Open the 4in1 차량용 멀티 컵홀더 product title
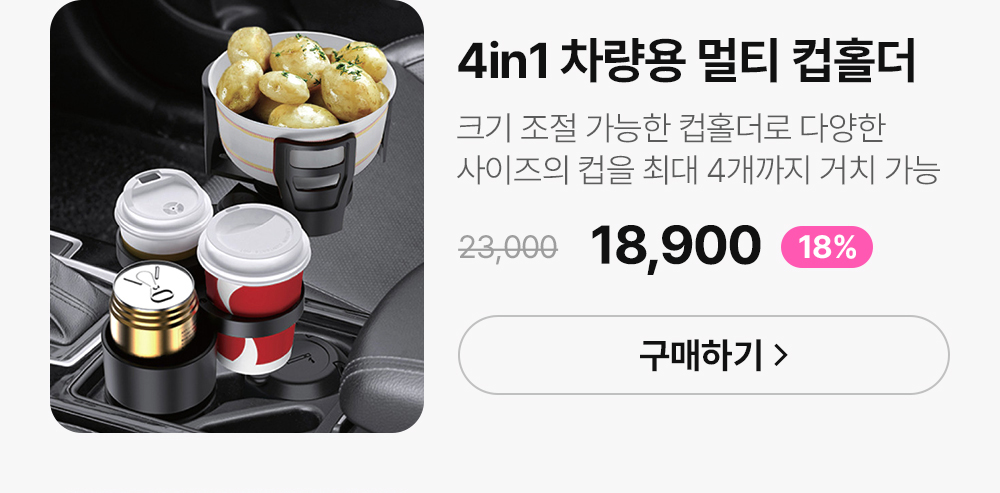1000x493 pixels. (x=686, y=61)
